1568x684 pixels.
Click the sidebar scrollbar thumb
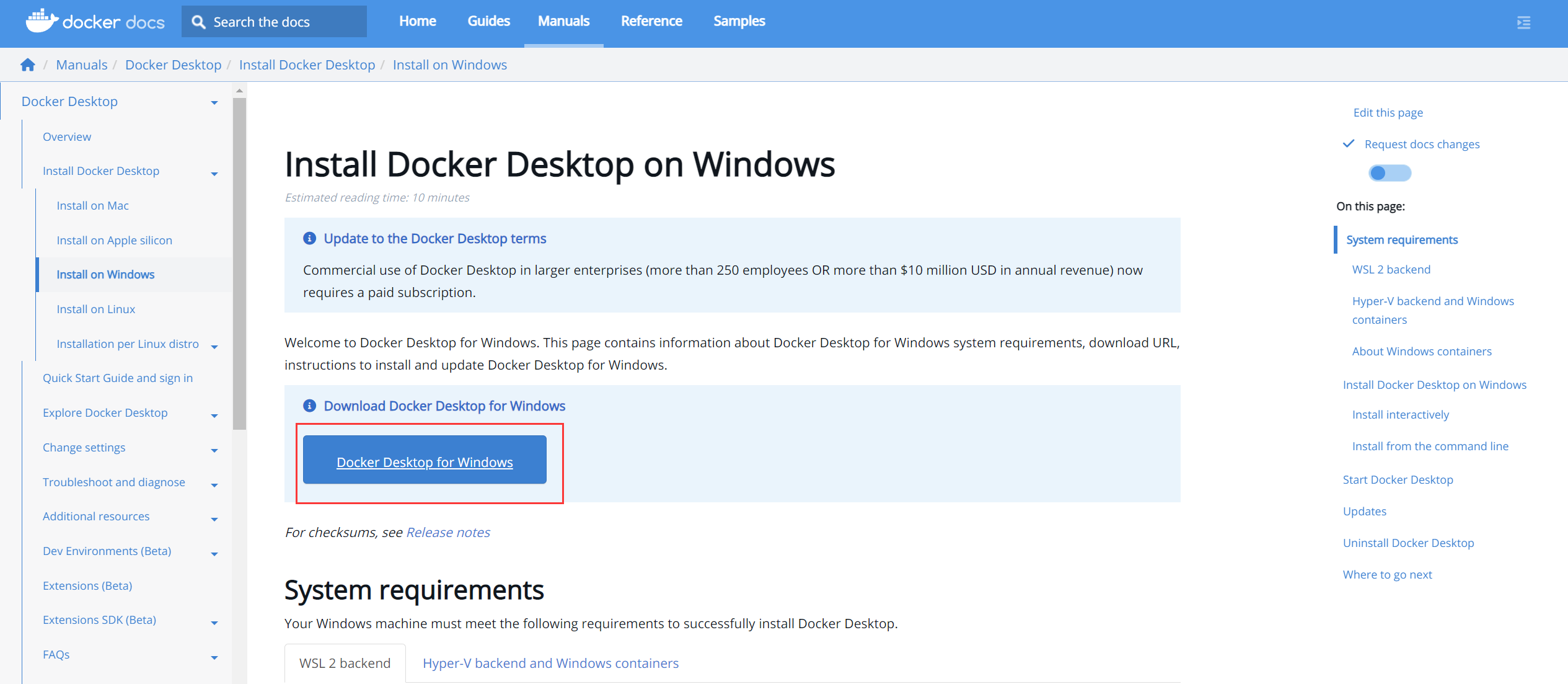pos(239,264)
